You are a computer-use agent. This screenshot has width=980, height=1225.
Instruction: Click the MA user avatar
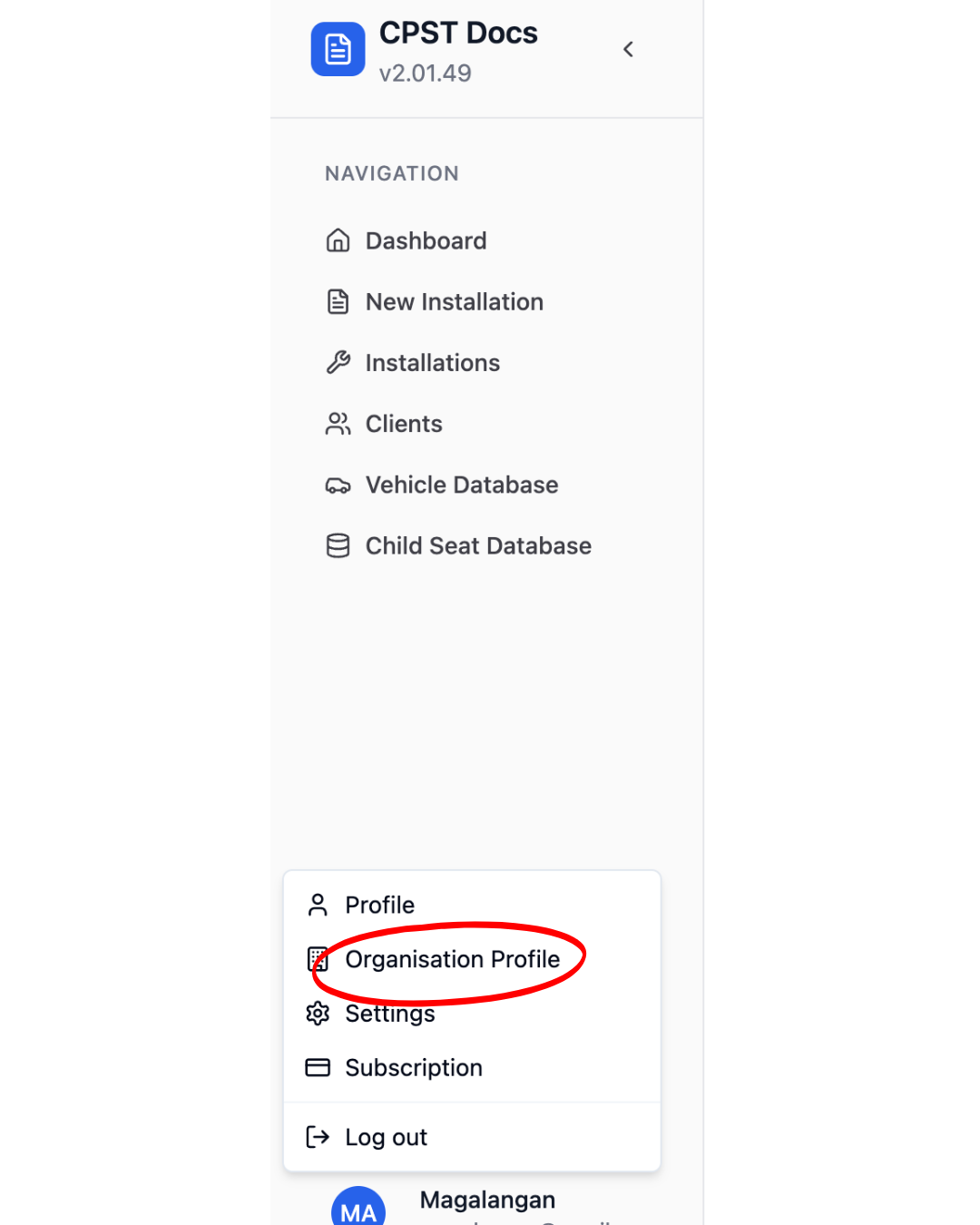pyautogui.click(x=358, y=1209)
